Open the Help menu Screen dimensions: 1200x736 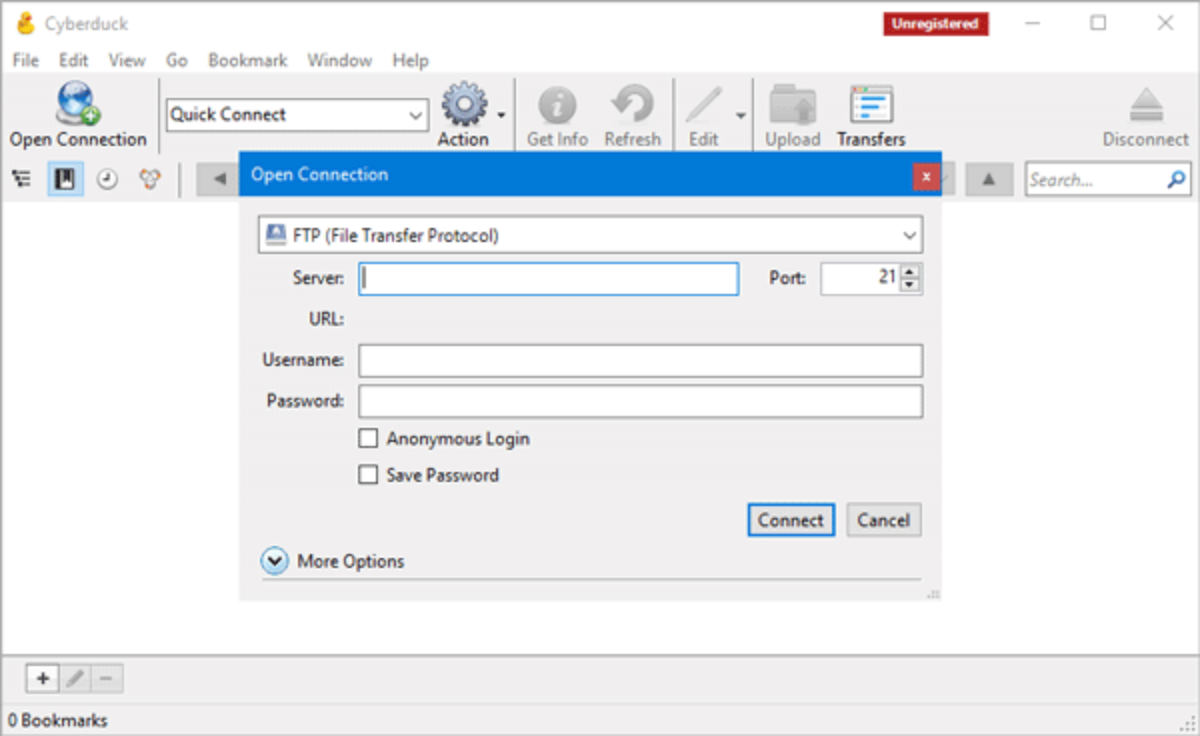(410, 60)
